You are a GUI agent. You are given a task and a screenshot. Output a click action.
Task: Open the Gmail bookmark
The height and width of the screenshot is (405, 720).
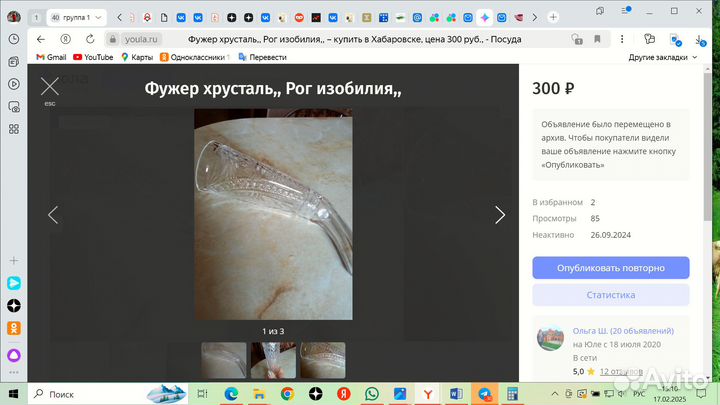[51, 57]
